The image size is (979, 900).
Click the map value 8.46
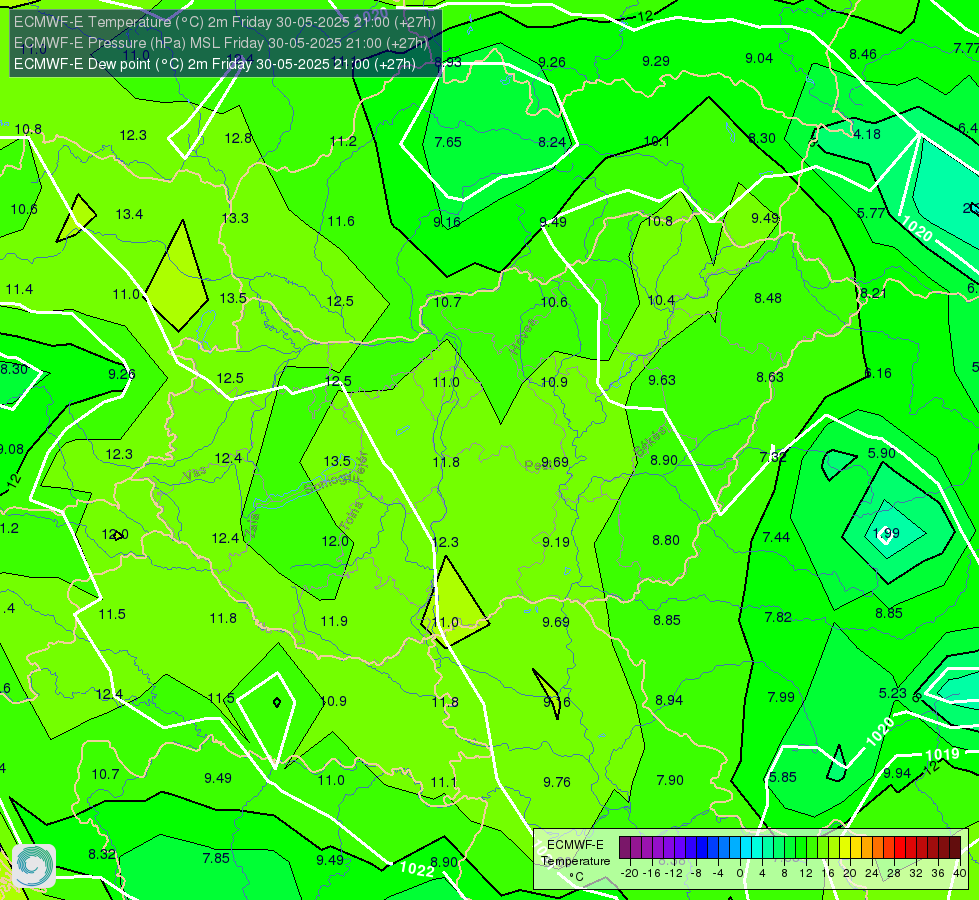click(x=863, y=54)
